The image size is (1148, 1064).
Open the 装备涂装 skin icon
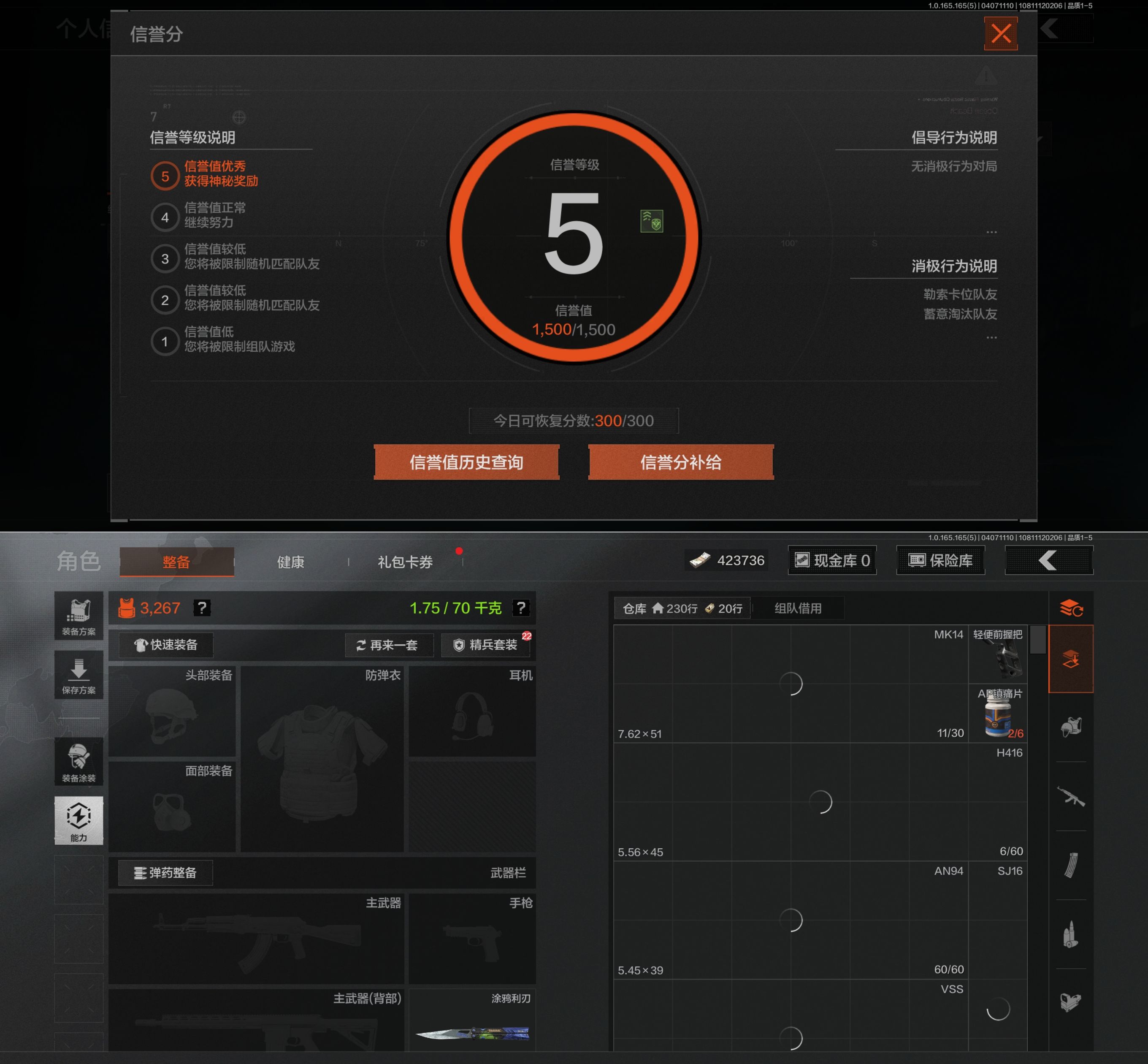point(79,761)
